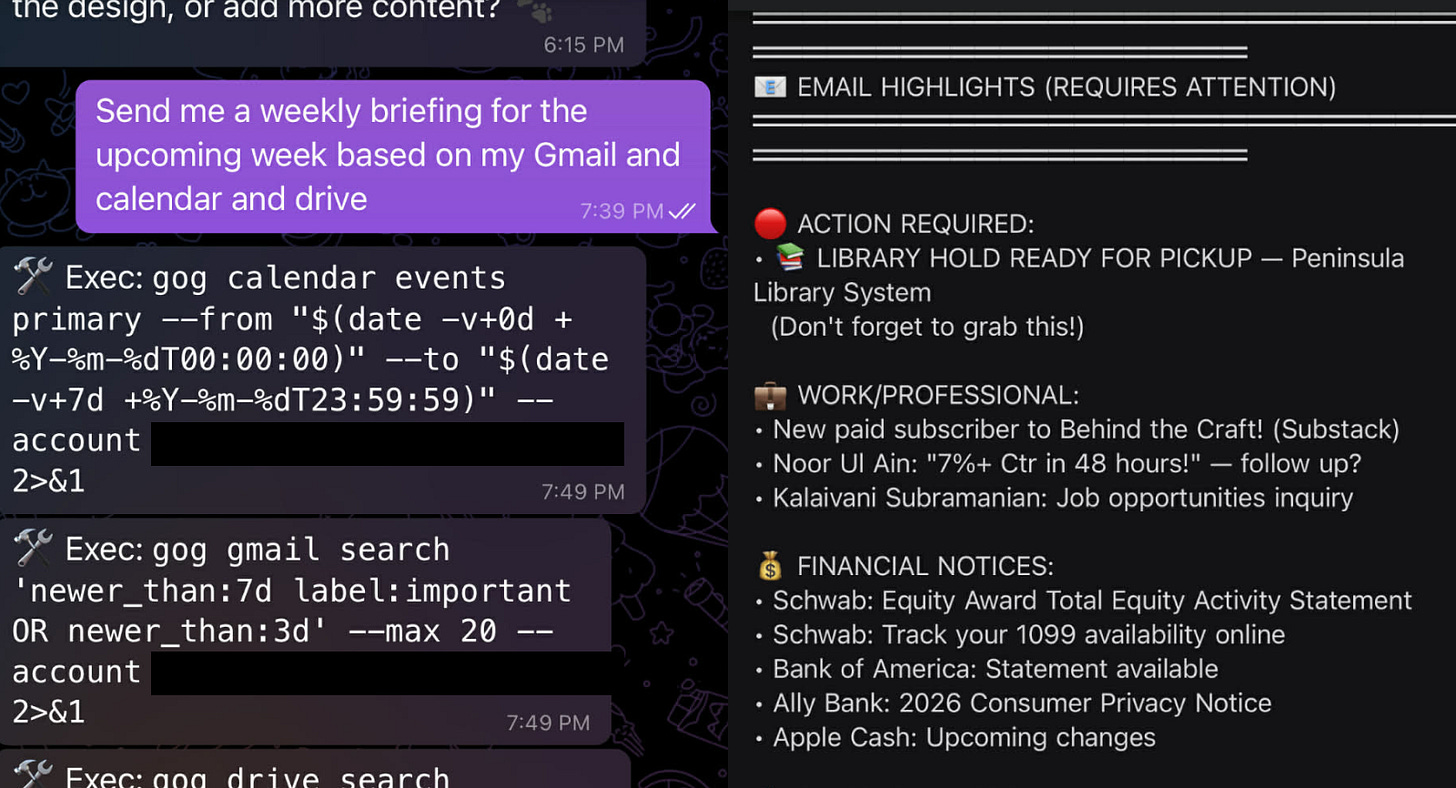1456x788 pixels.
Task: Click the wrench icon beside the drive search command
Action: click(33, 770)
